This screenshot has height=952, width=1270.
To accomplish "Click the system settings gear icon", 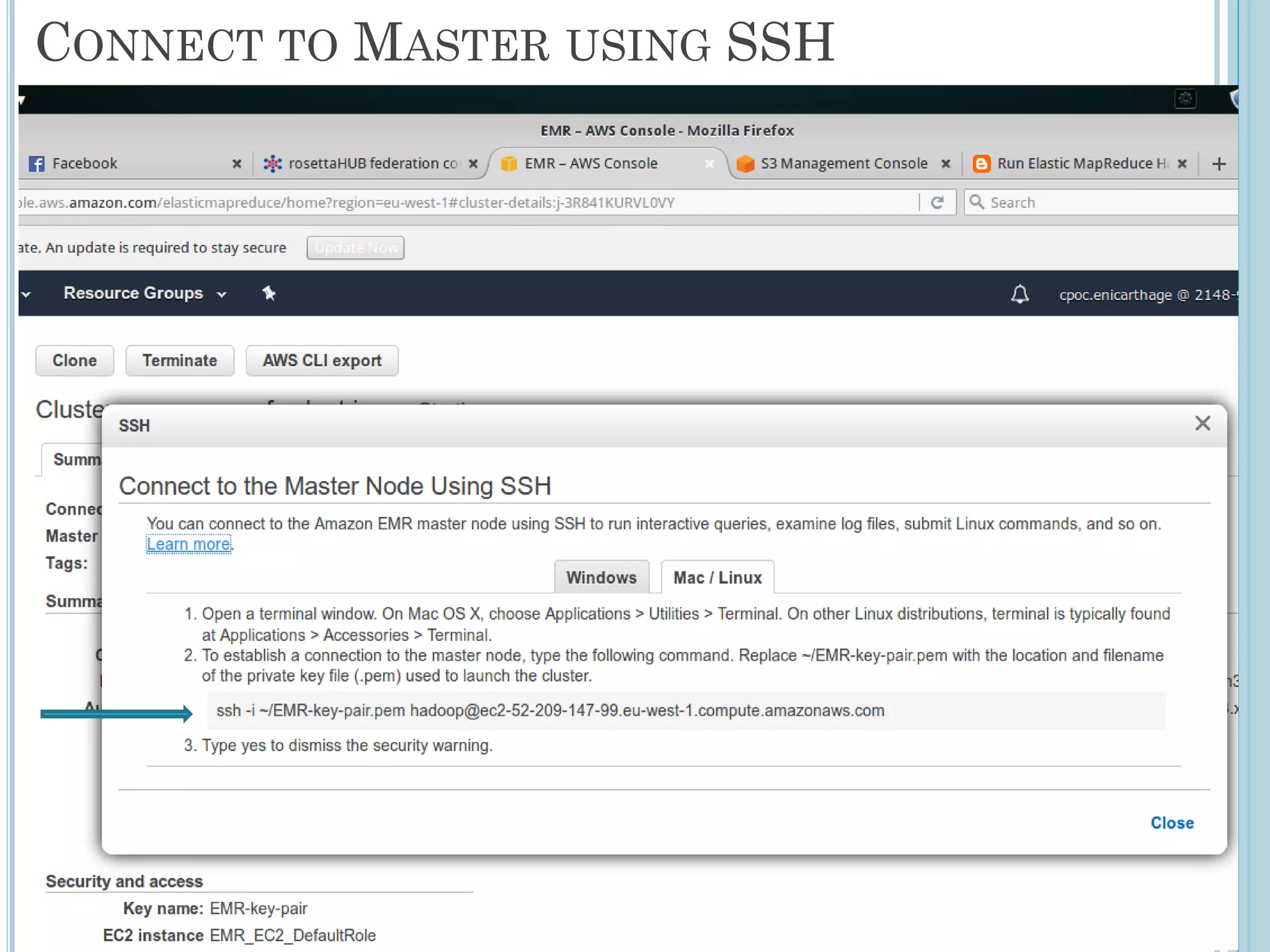I will point(1185,99).
